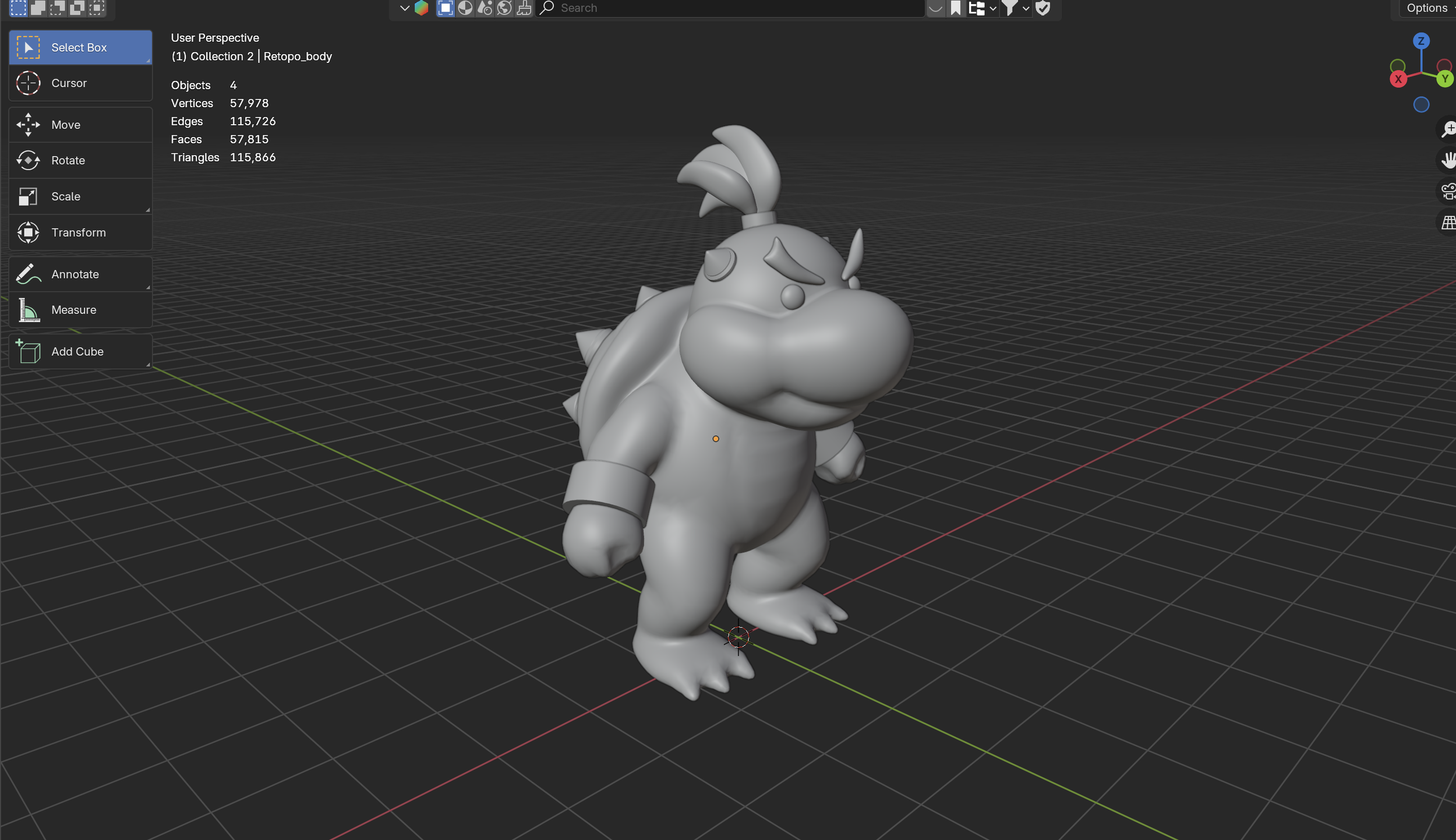Open the editor type dropdown chevron

point(404,8)
